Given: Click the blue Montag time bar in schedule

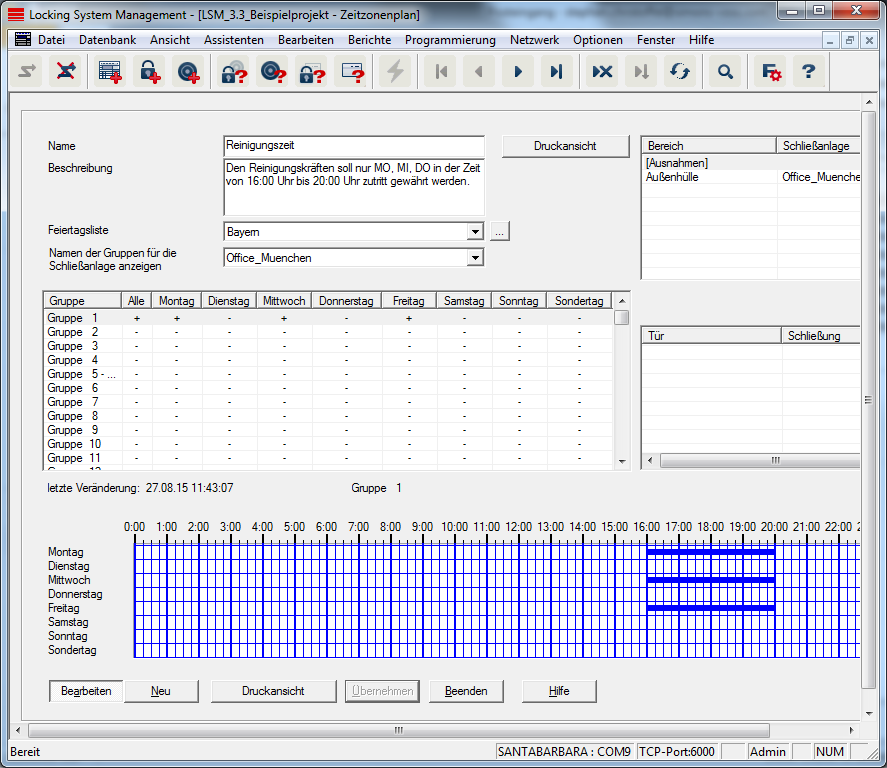Looking at the screenshot, I should [710, 552].
